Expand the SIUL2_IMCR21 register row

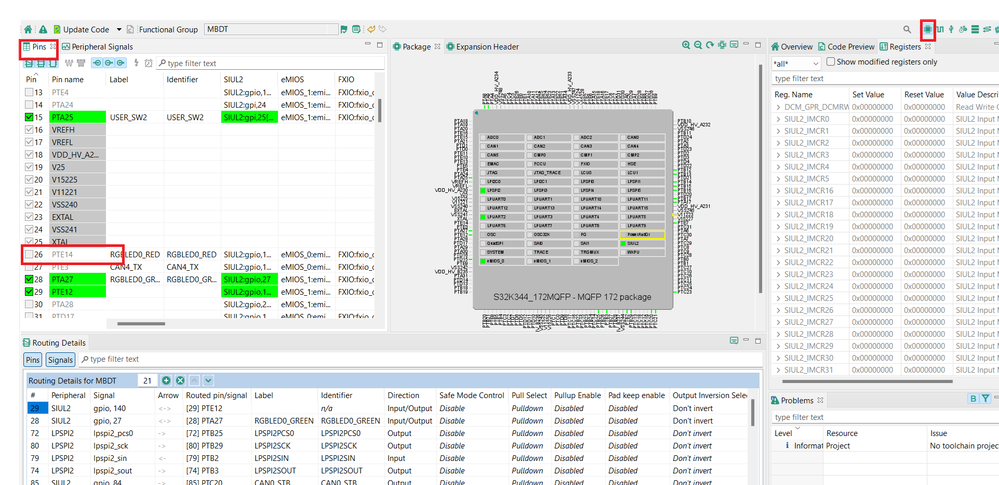click(x=779, y=250)
